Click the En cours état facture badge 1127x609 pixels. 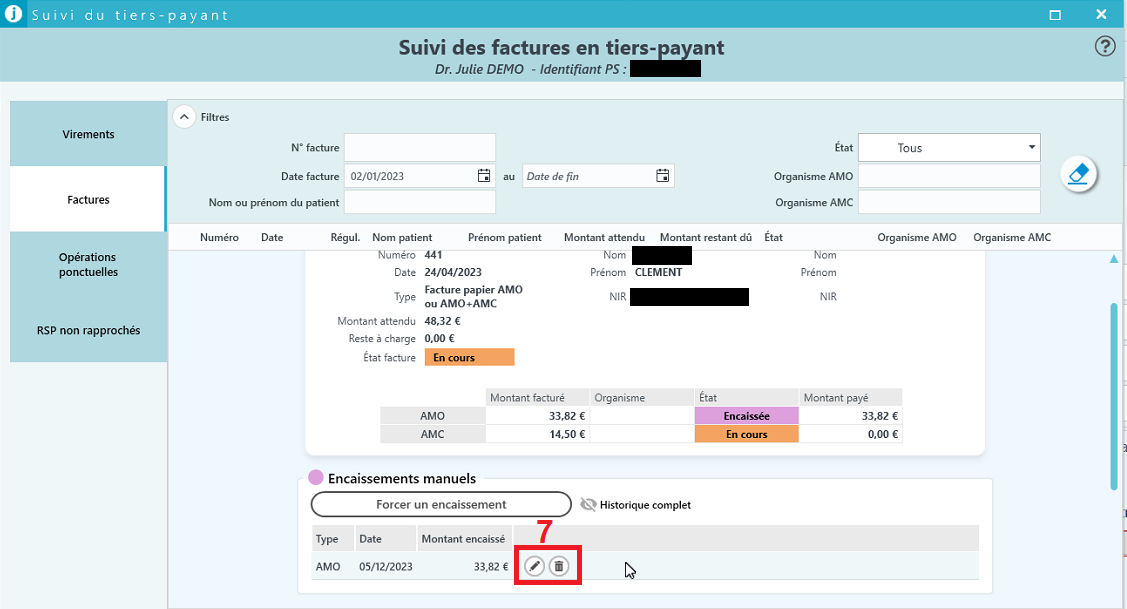click(469, 358)
